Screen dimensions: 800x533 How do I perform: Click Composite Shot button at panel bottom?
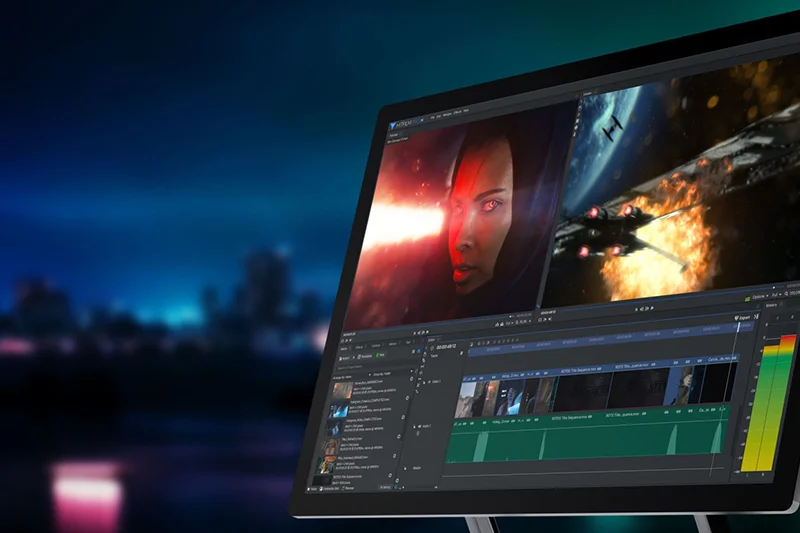(x=329, y=489)
